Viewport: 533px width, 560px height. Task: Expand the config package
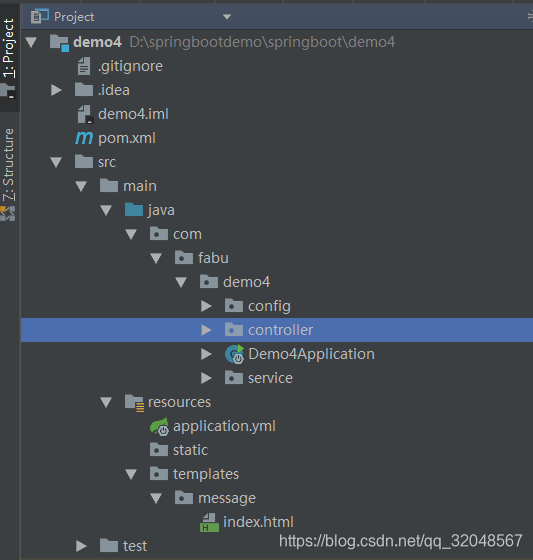click(x=206, y=306)
